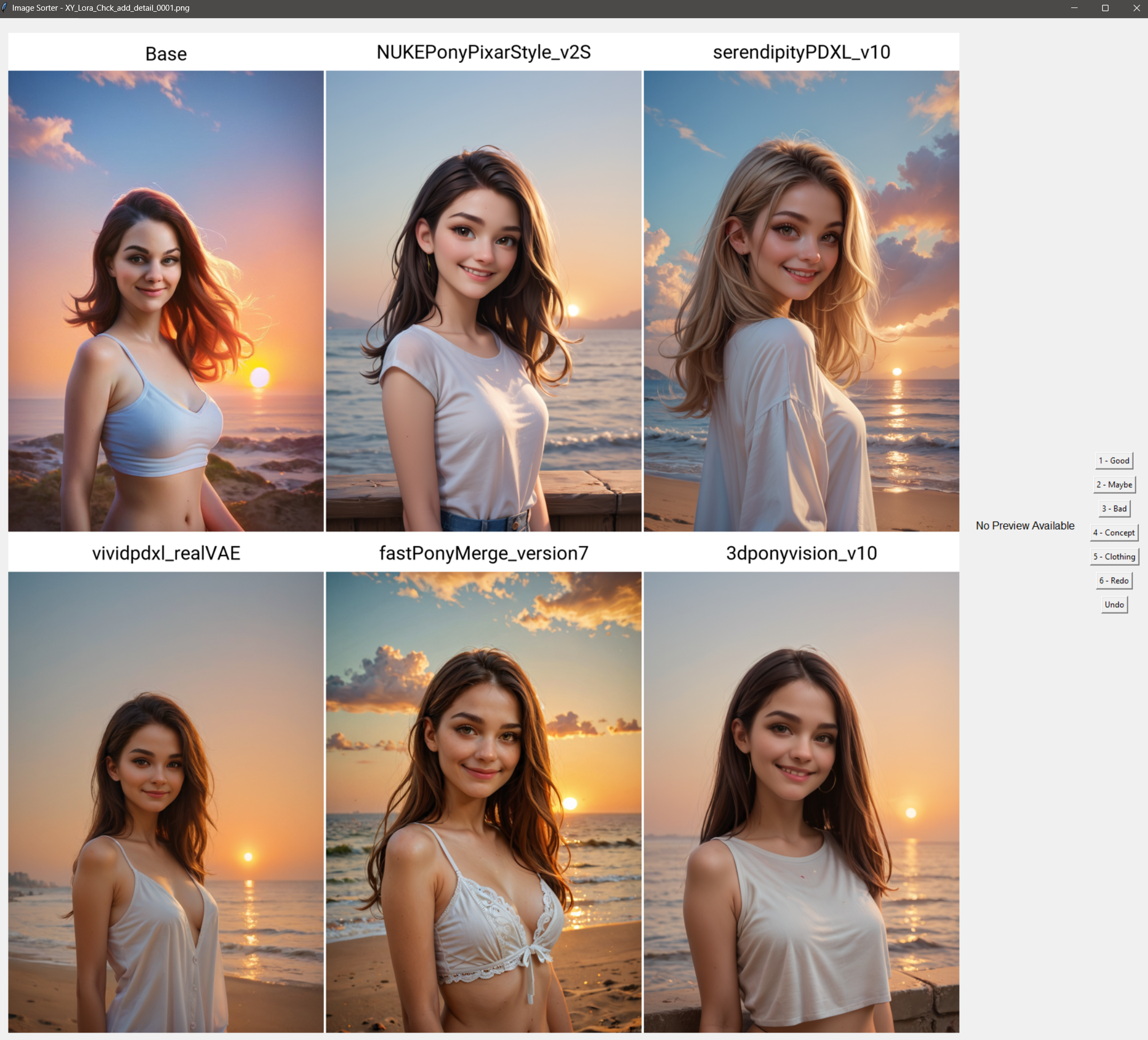This screenshot has width=1148, height=1040.
Task: Choose the 5 - Clothing button
Action: pyautogui.click(x=1113, y=556)
